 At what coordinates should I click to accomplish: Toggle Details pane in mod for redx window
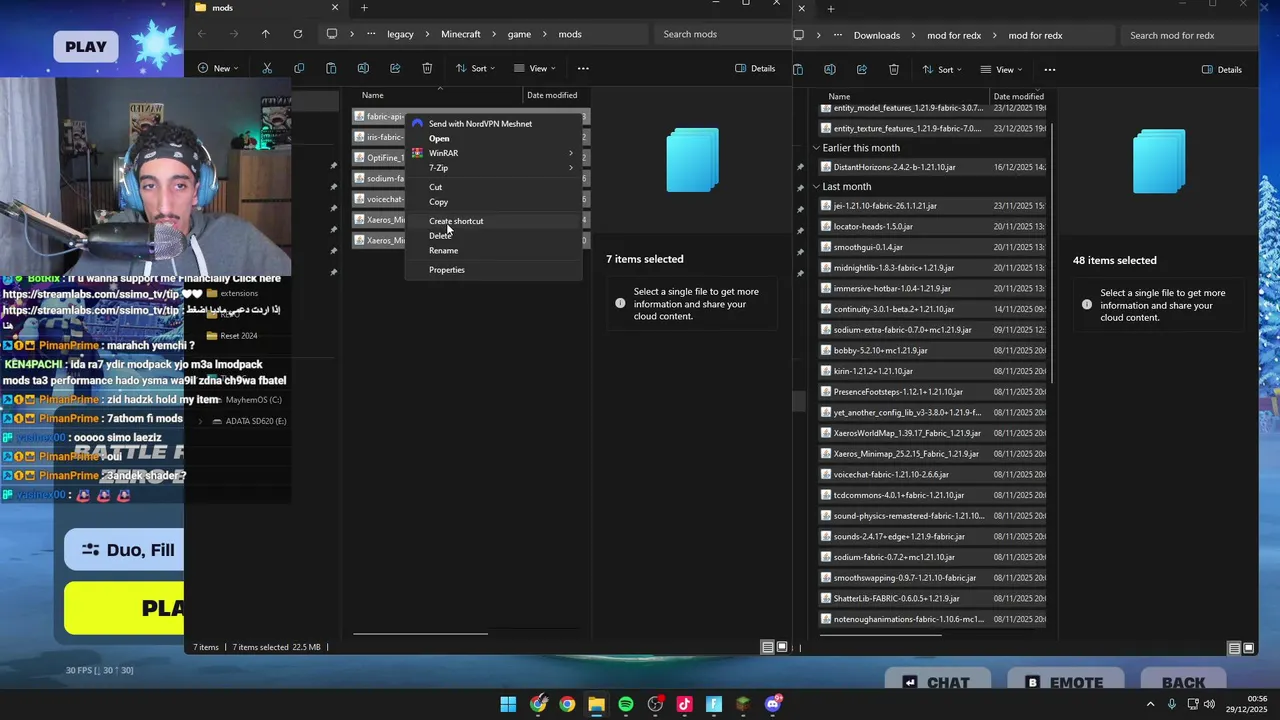pos(1221,69)
